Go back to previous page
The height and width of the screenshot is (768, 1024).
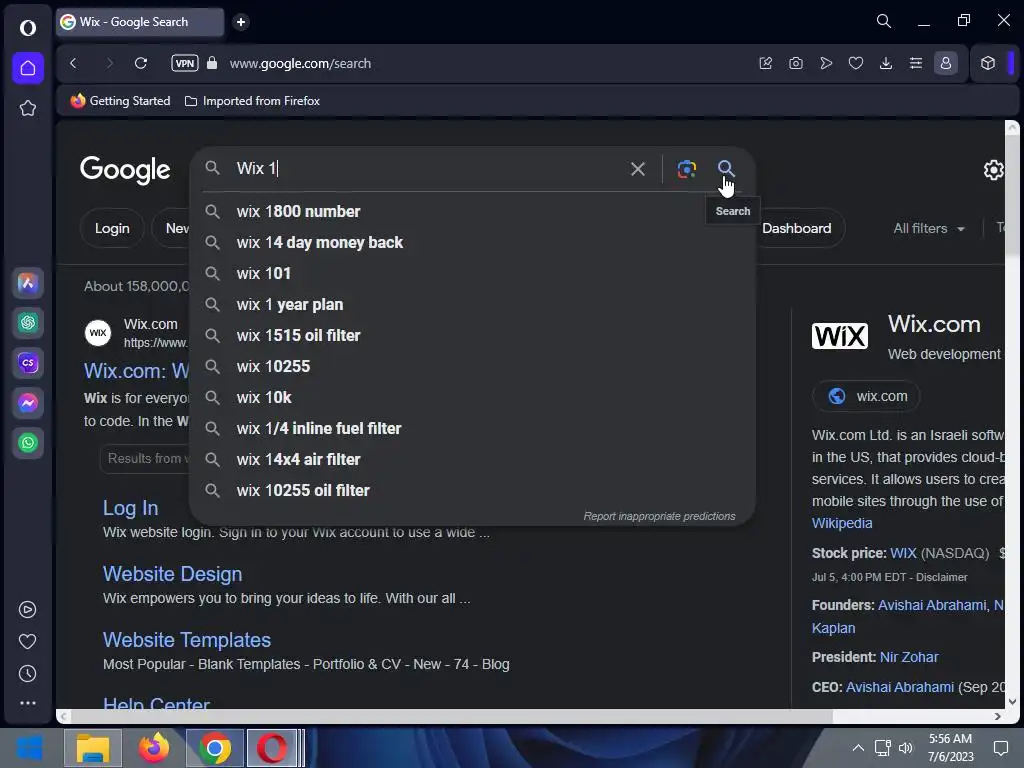73,63
